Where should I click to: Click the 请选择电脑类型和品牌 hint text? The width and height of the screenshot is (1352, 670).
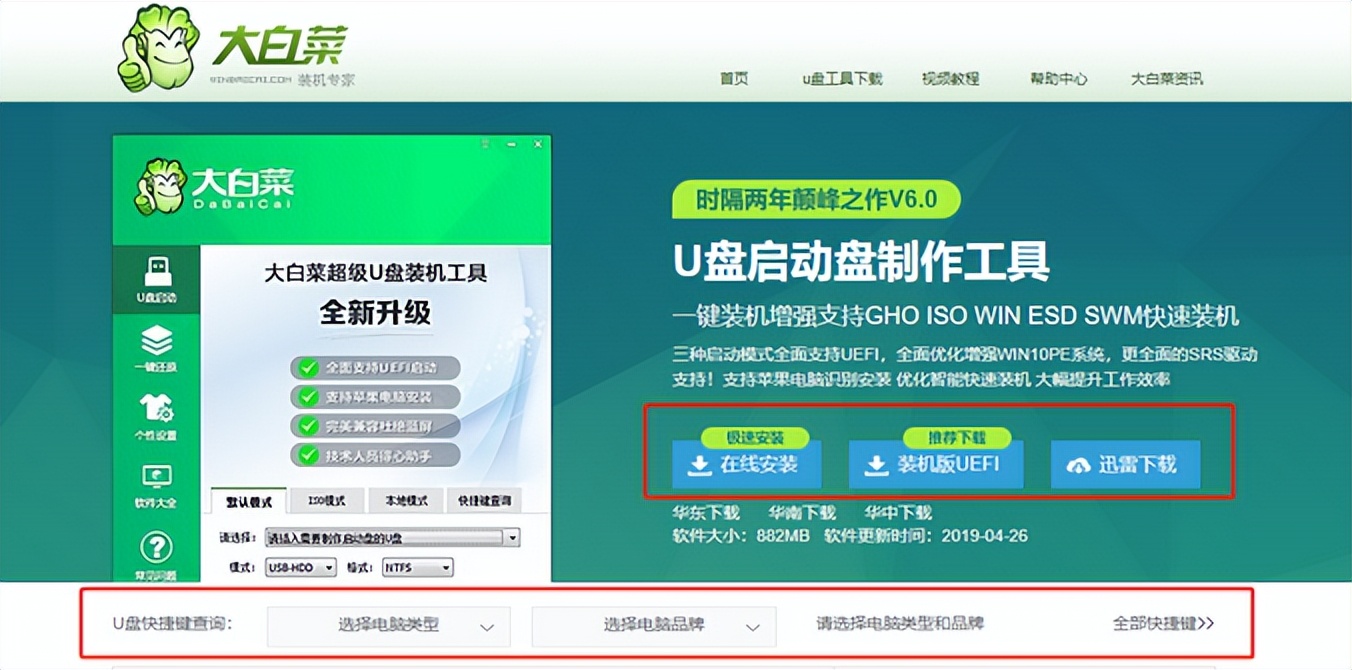900,623
